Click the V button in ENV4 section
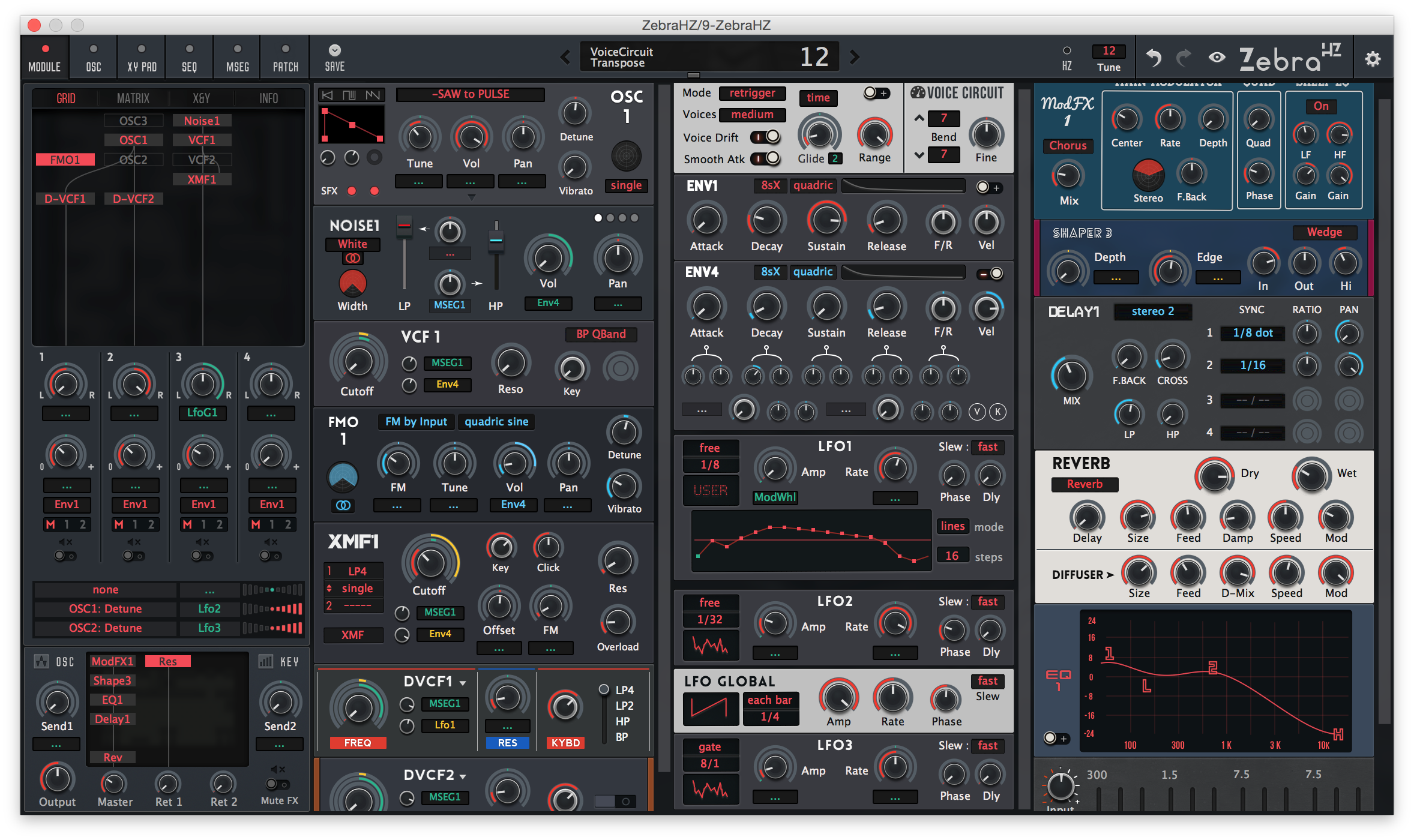This screenshot has height=840, width=1414. (977, 412)
